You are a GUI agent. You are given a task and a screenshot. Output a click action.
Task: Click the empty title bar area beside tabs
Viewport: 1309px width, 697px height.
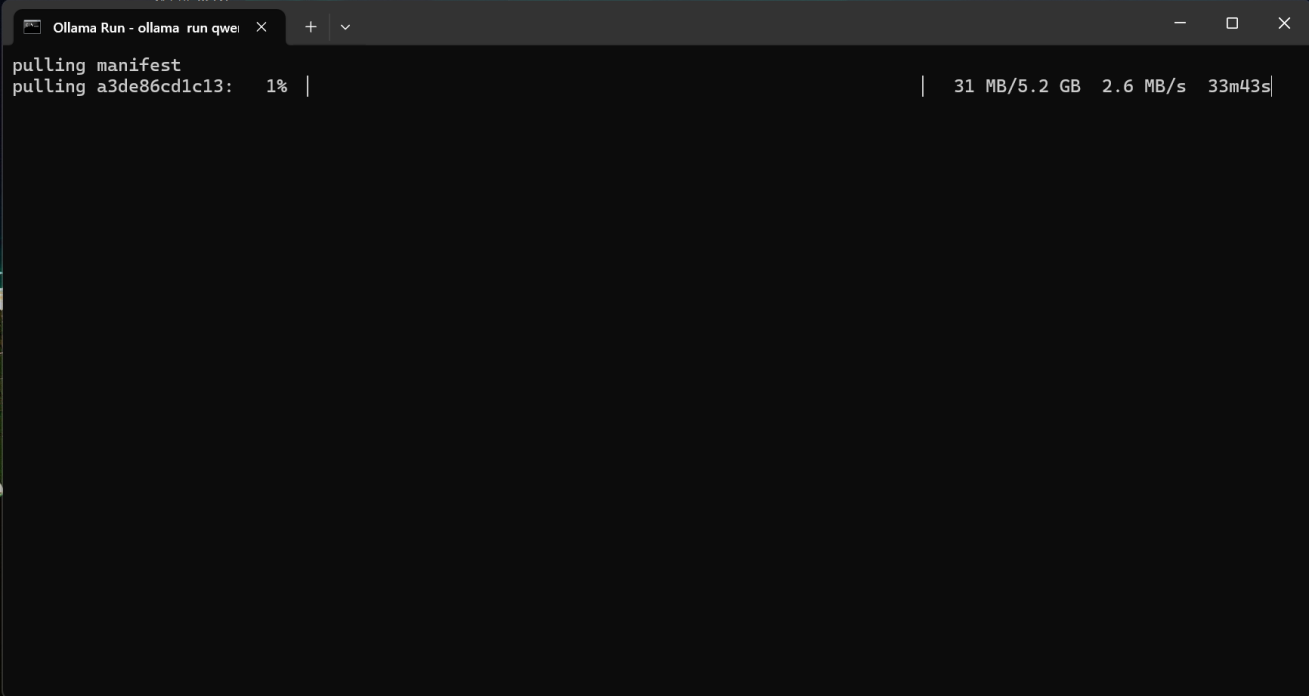750,23
